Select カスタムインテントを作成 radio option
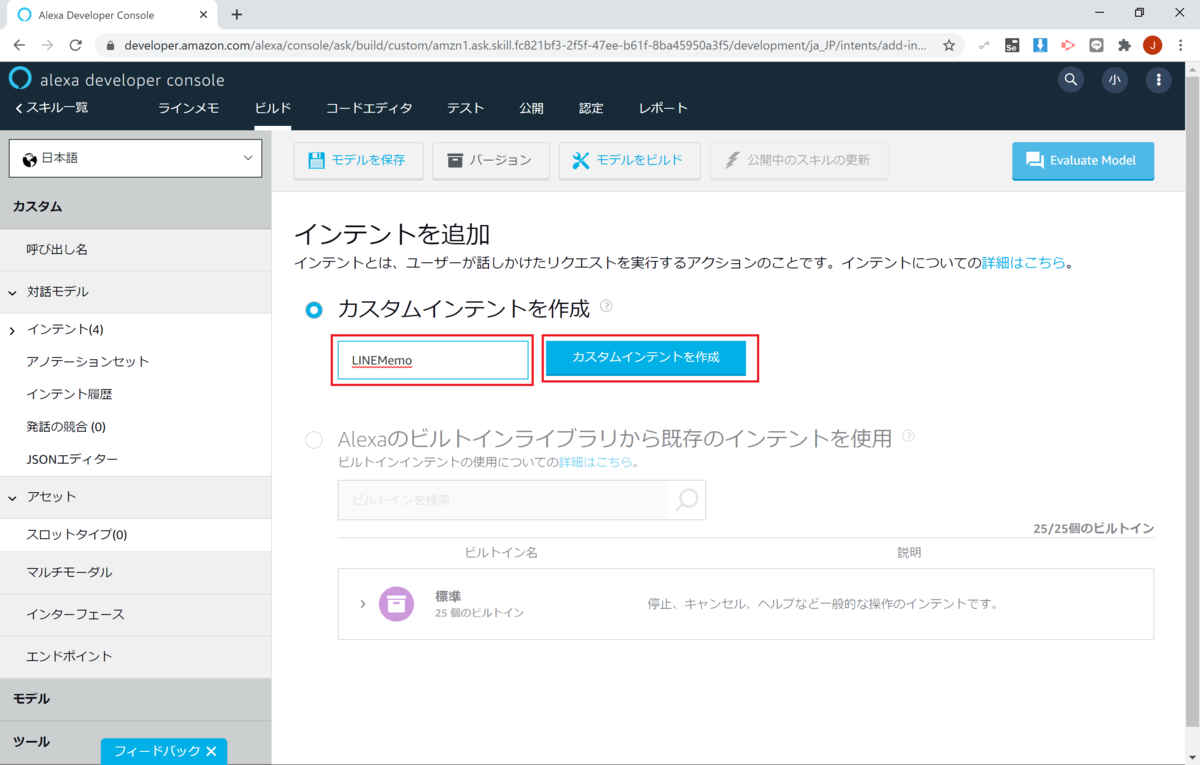Screen dimensions: 1200x765 coord(312,309)
